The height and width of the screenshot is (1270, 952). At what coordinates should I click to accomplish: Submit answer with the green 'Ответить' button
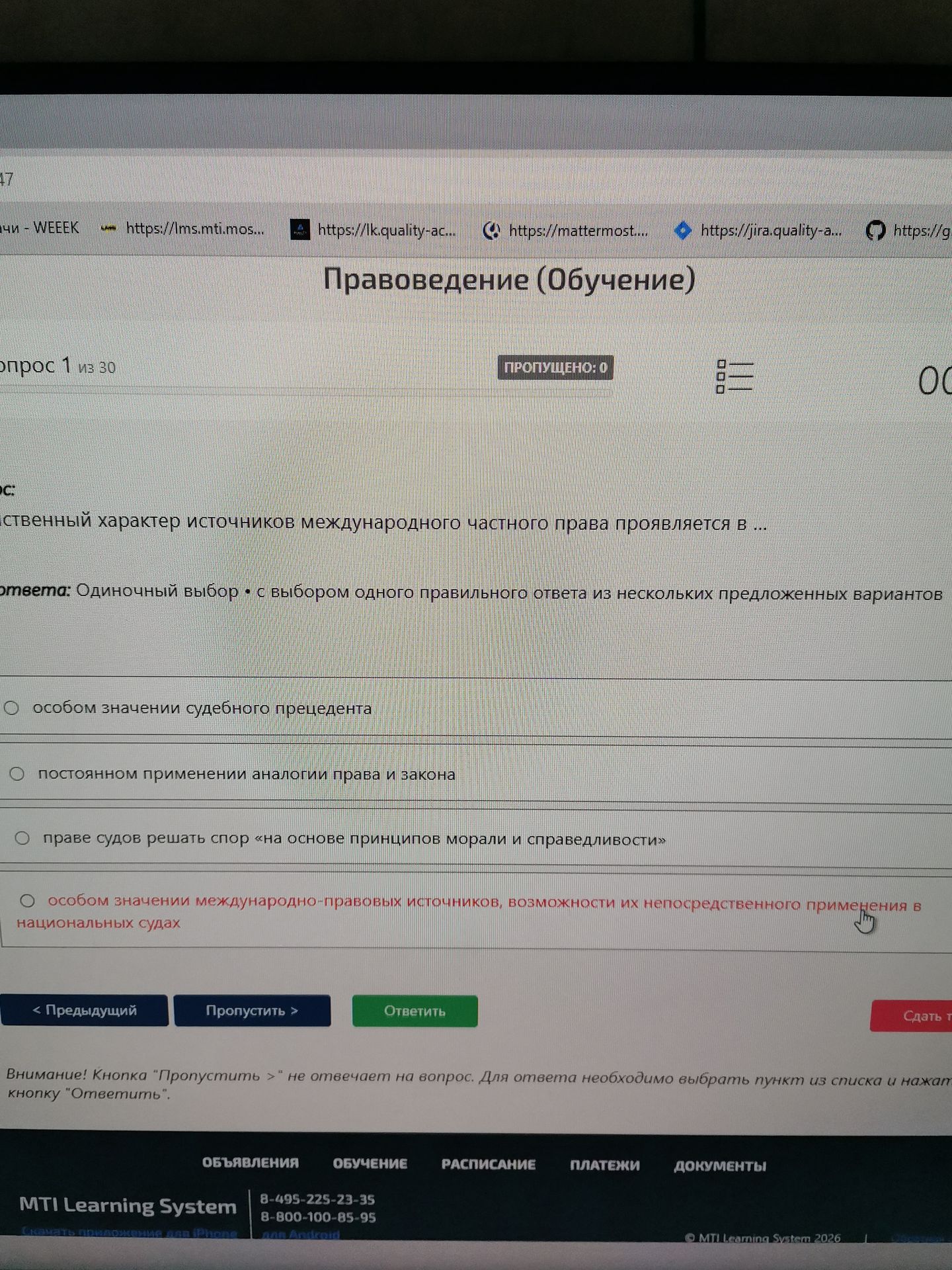point(415,1011)
